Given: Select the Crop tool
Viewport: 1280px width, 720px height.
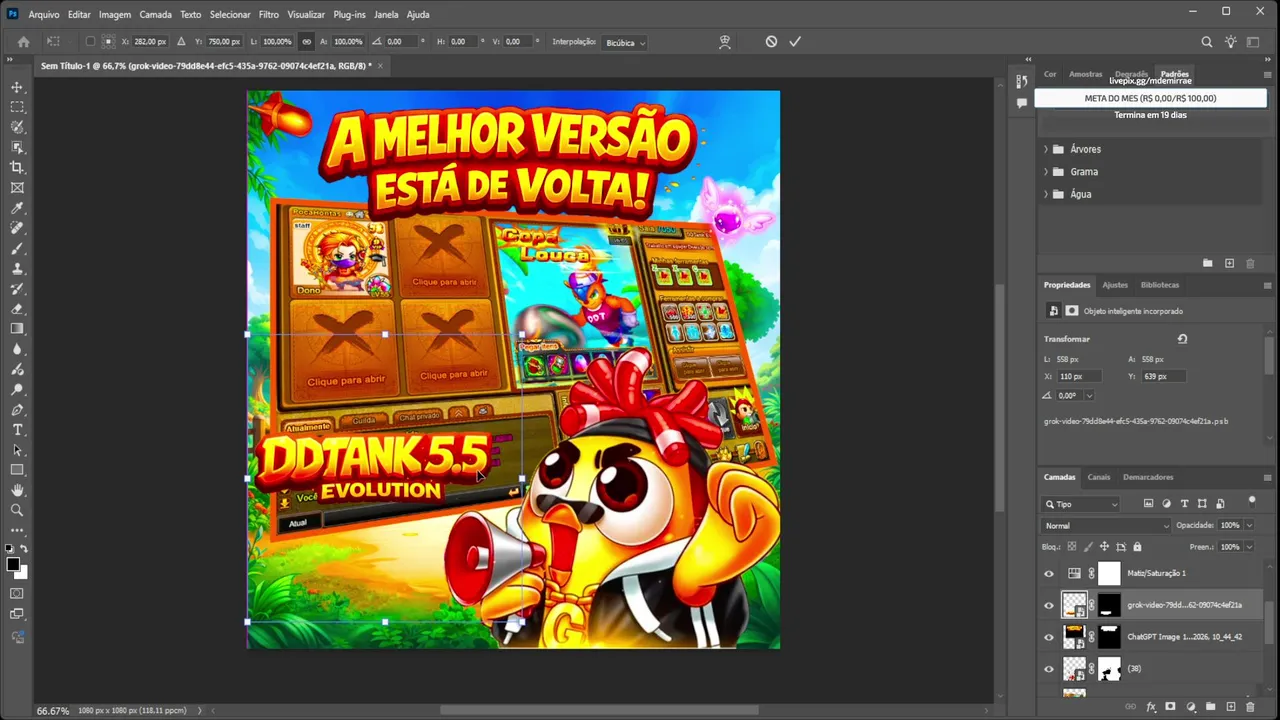Looking at the screenshot, I should pyautogui.click(x=17, y=168).
